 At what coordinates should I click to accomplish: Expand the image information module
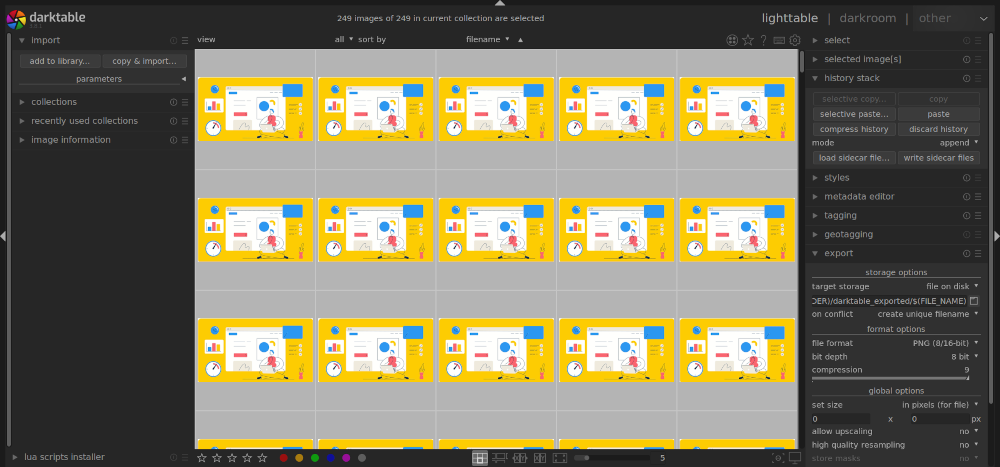(71, 140)
